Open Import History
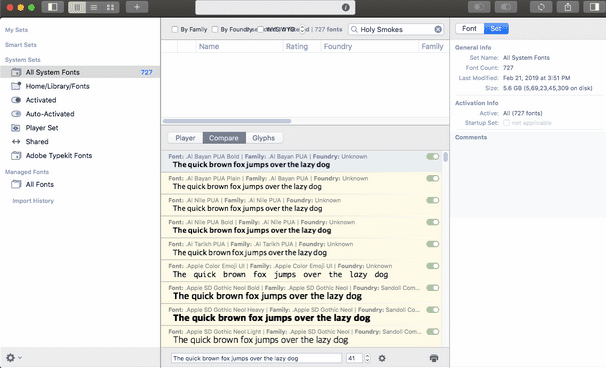The height and width of the screenshot is (368, 606). click(x=33, y=201)
